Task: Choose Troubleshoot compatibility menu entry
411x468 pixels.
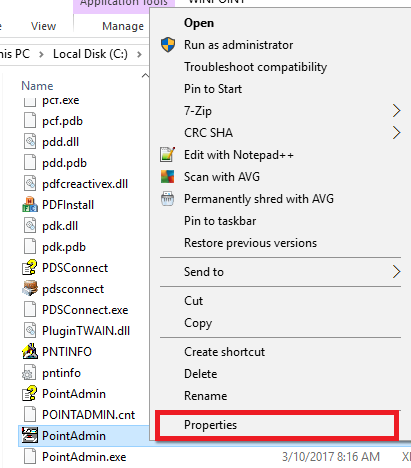Action: [256, 67]
